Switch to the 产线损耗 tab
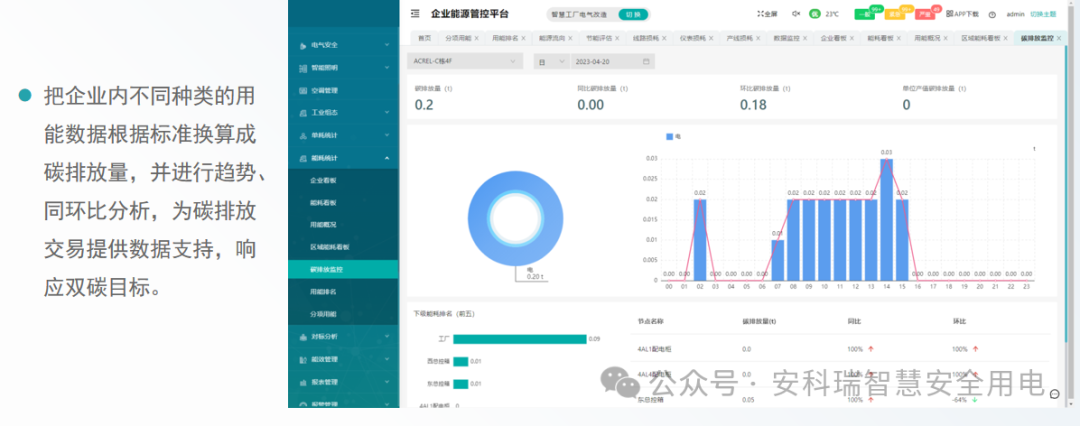This screenshot has height=426, width=1080. [742, 39]
